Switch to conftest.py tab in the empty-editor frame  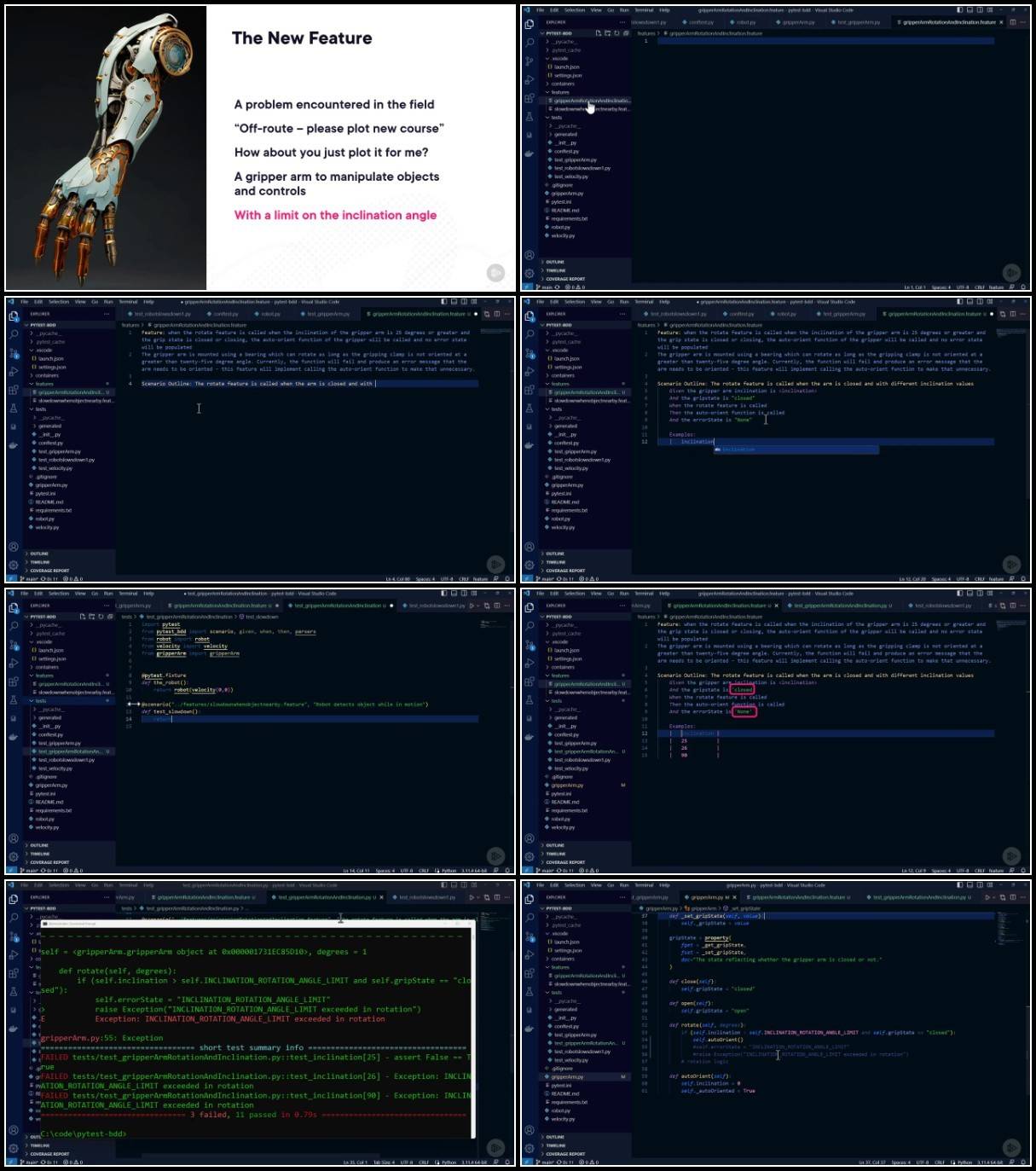(x=701, y=22)
